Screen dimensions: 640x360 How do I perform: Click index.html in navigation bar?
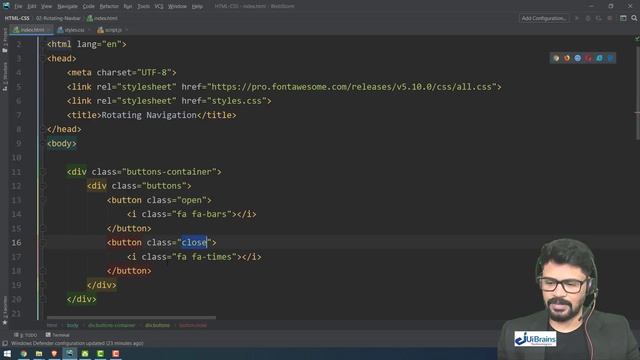(102, 18)
